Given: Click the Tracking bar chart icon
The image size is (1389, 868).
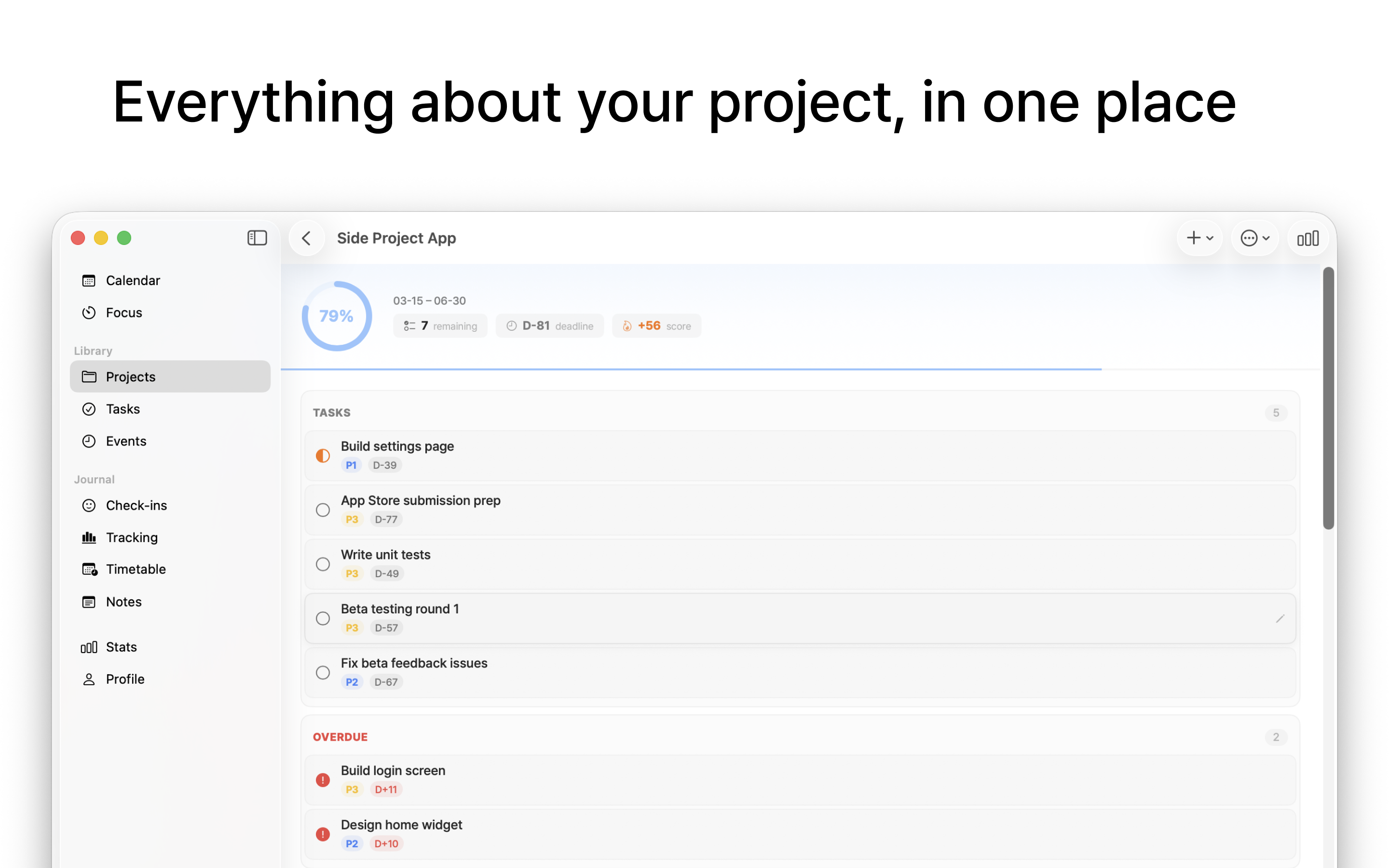Looking at the screenshot, I should 88,537.
